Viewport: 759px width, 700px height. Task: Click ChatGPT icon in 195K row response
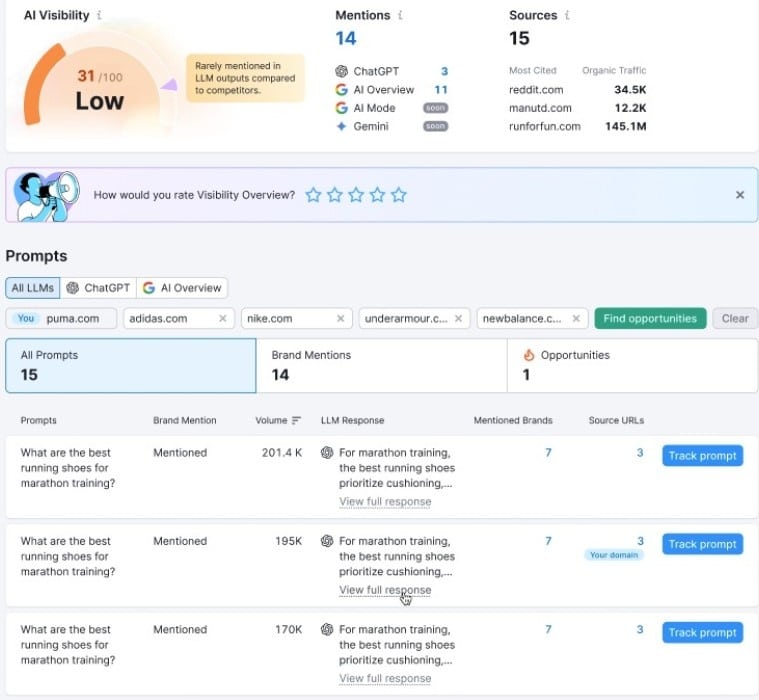(327, 541)
